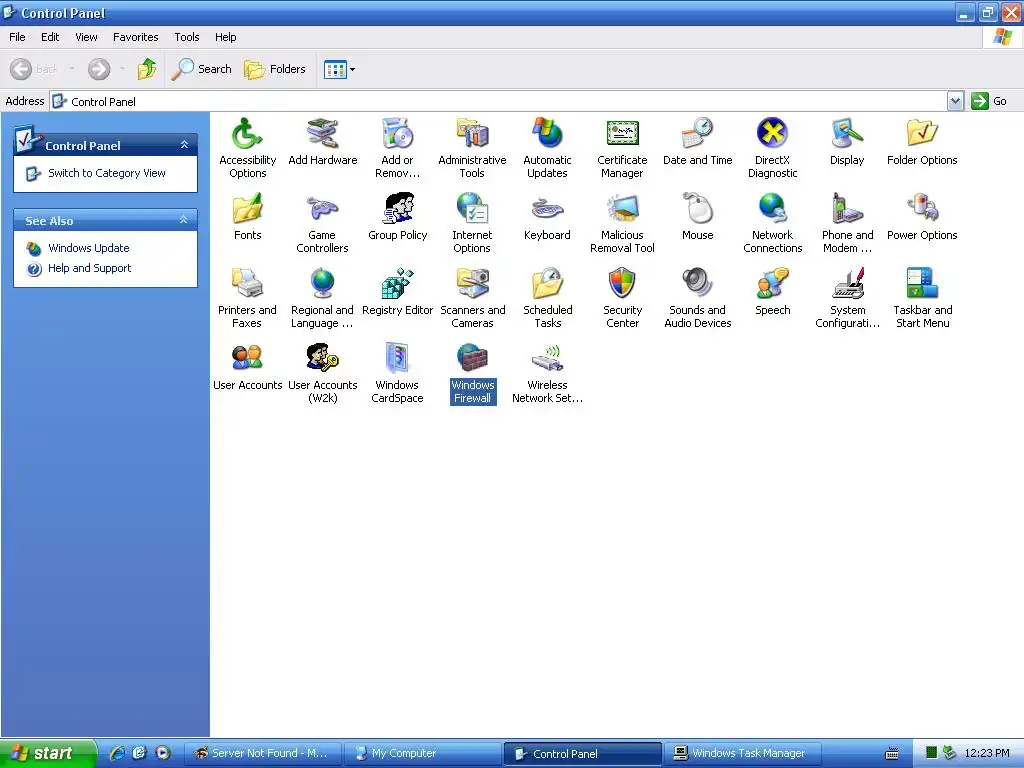
Task: Select Game Controllers icon
Action: point(323,209)
